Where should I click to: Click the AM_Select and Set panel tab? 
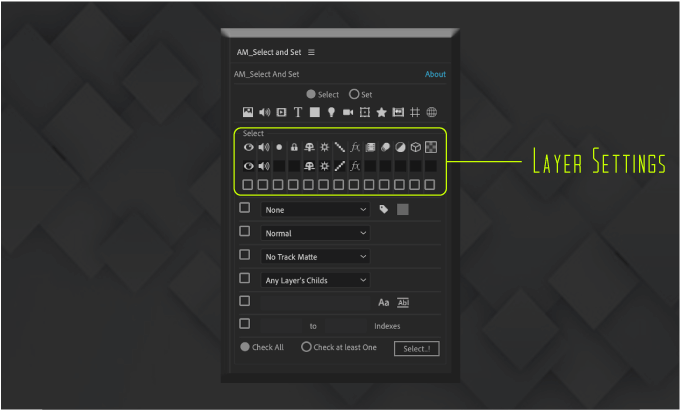coord(269,52)
